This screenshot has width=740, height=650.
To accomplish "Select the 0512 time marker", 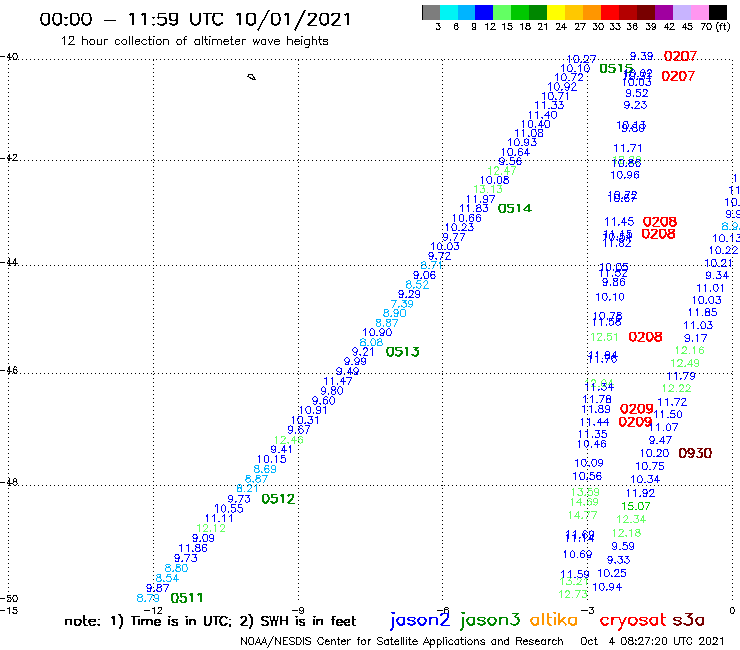I will pos(278,499).
